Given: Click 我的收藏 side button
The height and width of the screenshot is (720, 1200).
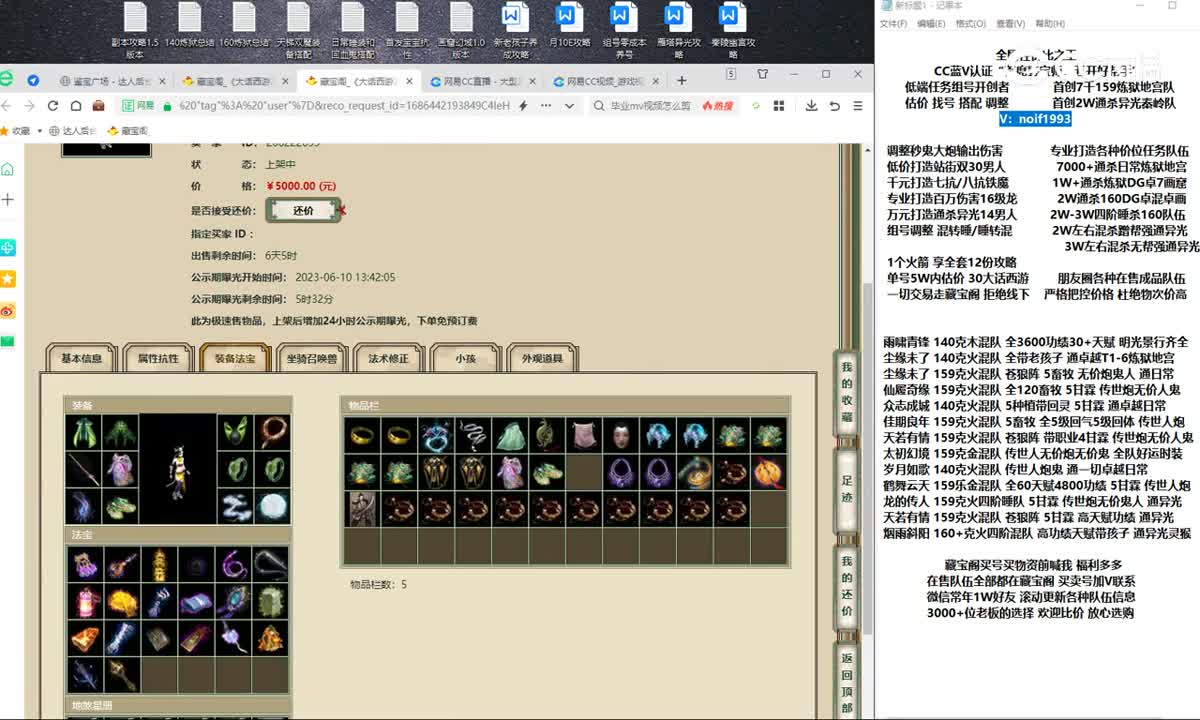Looking at the screenshot, I should 847,393.
